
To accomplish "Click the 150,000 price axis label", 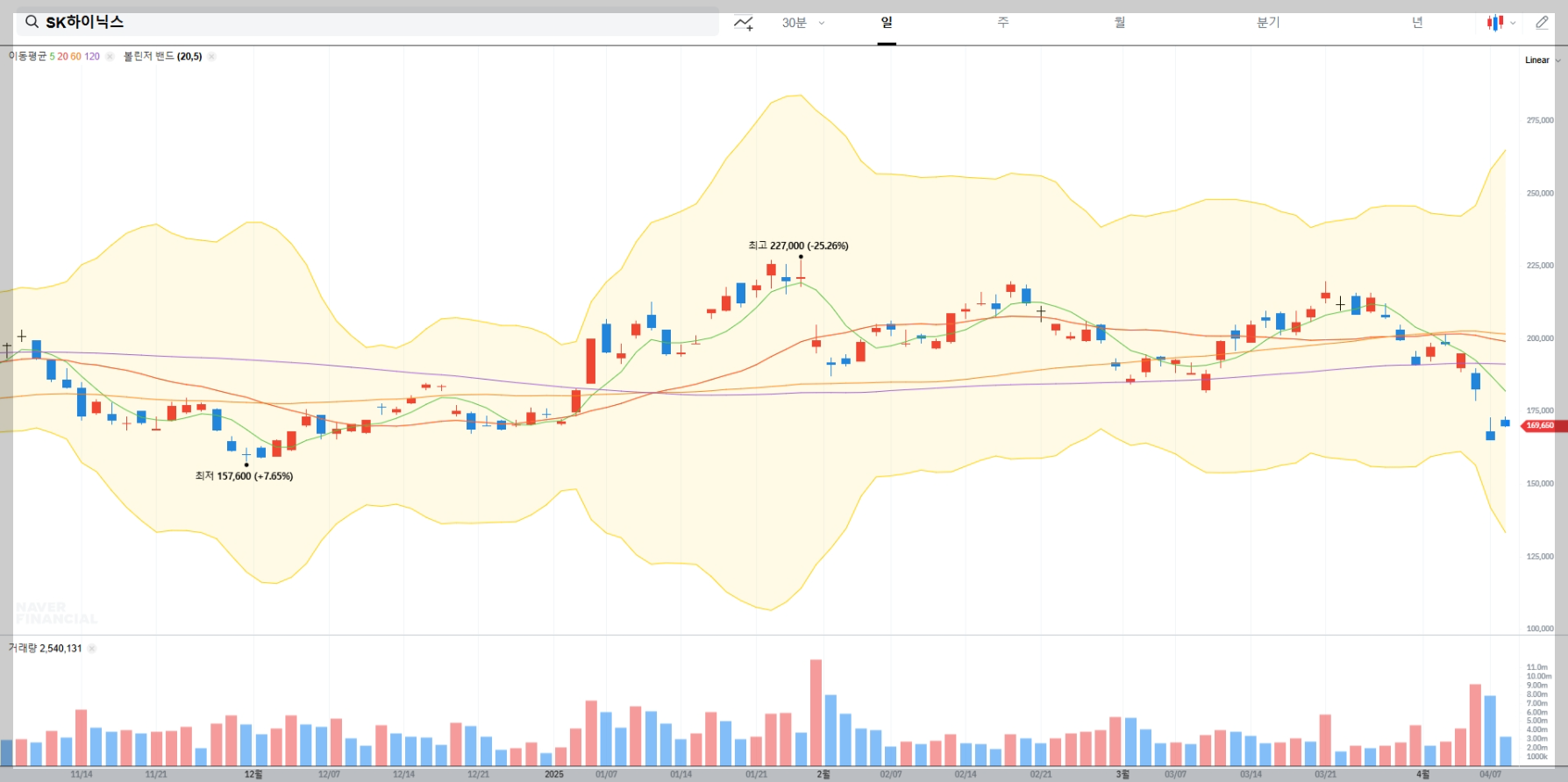I will tap(1540, 483).
